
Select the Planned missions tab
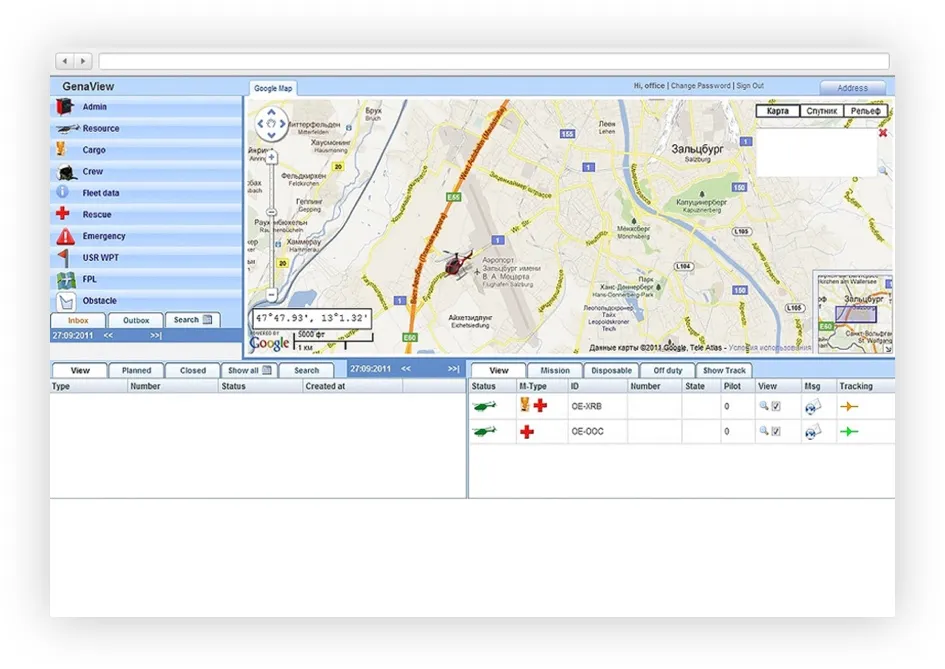coord(136,370)
